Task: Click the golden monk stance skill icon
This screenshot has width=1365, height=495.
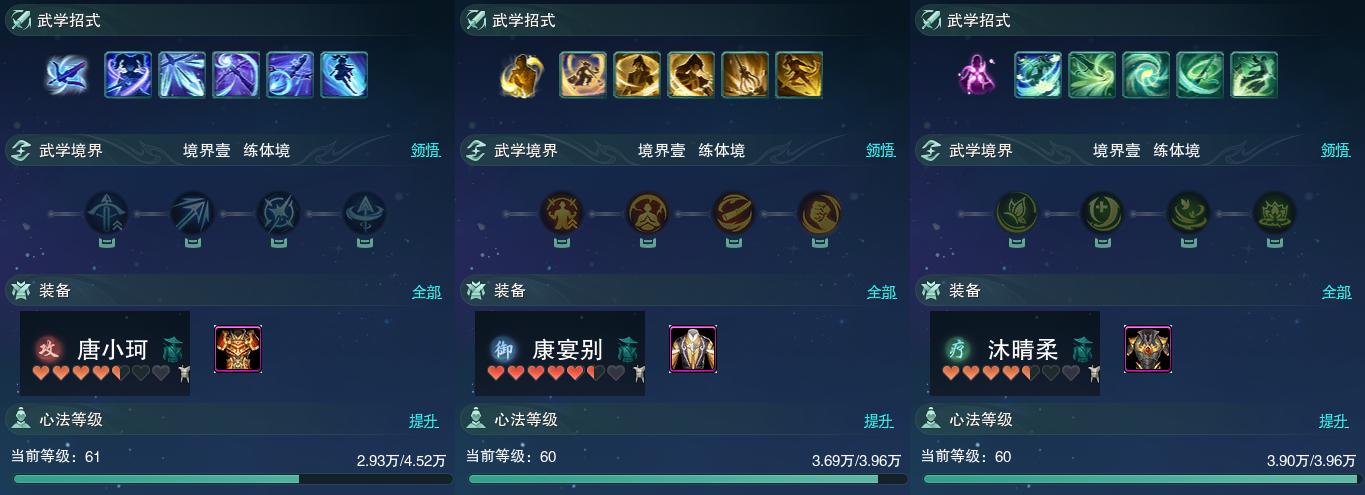Action: [x=521, y=75]
